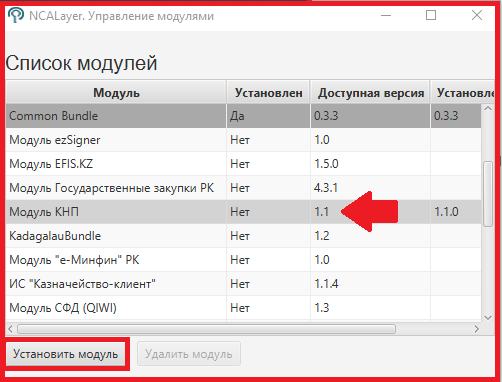Click the horizontal scrollbar left arrow

10,329
